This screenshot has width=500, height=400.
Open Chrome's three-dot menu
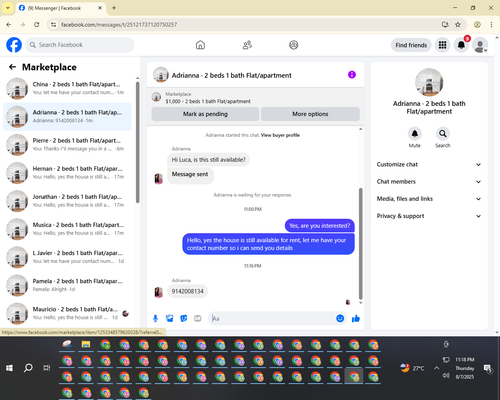click(491, 25)
